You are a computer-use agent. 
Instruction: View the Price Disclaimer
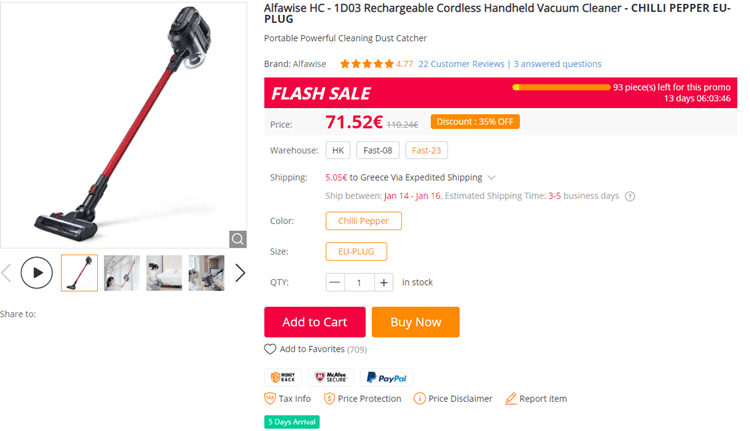(453, 398)
